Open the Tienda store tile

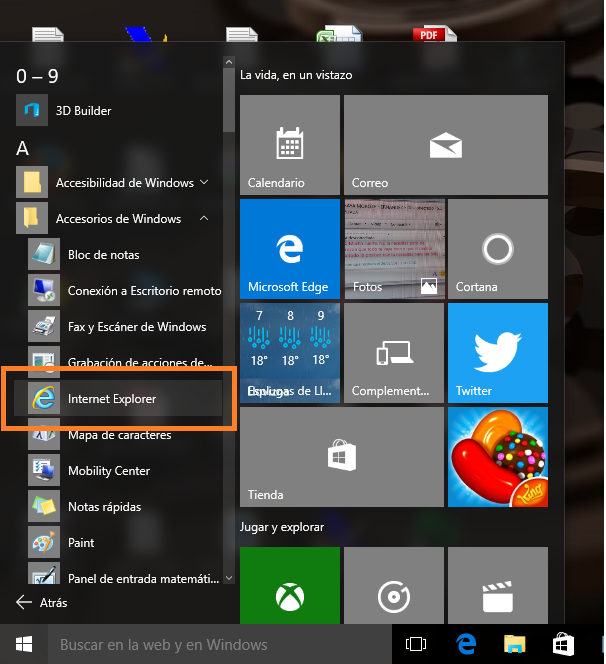[341, 457]
